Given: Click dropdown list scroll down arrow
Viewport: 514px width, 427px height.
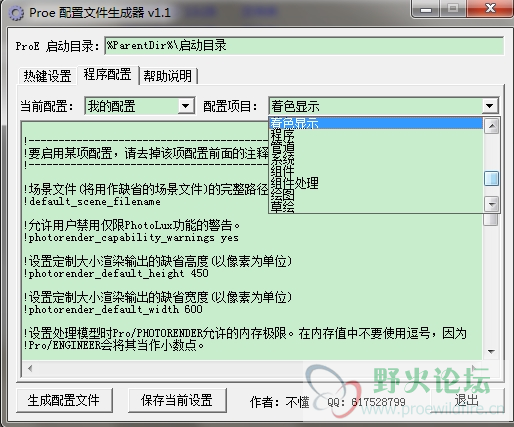Looking at the screenshot, I should (492, 204).
